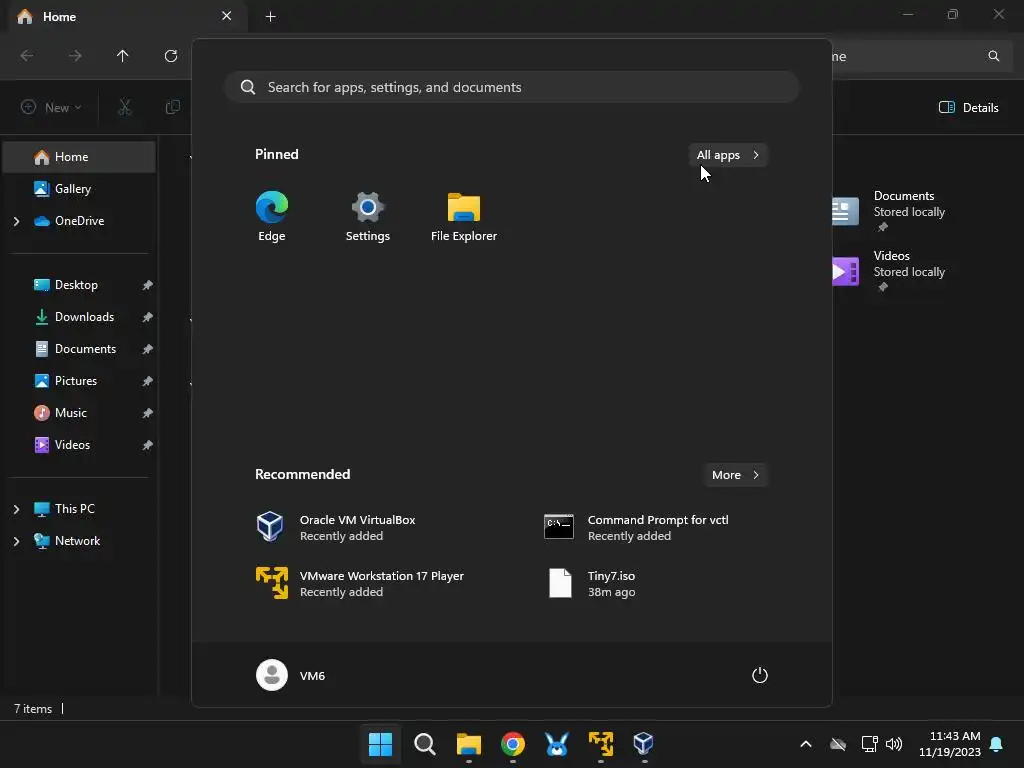Unpin Music using its pin icon

(148, 413)
